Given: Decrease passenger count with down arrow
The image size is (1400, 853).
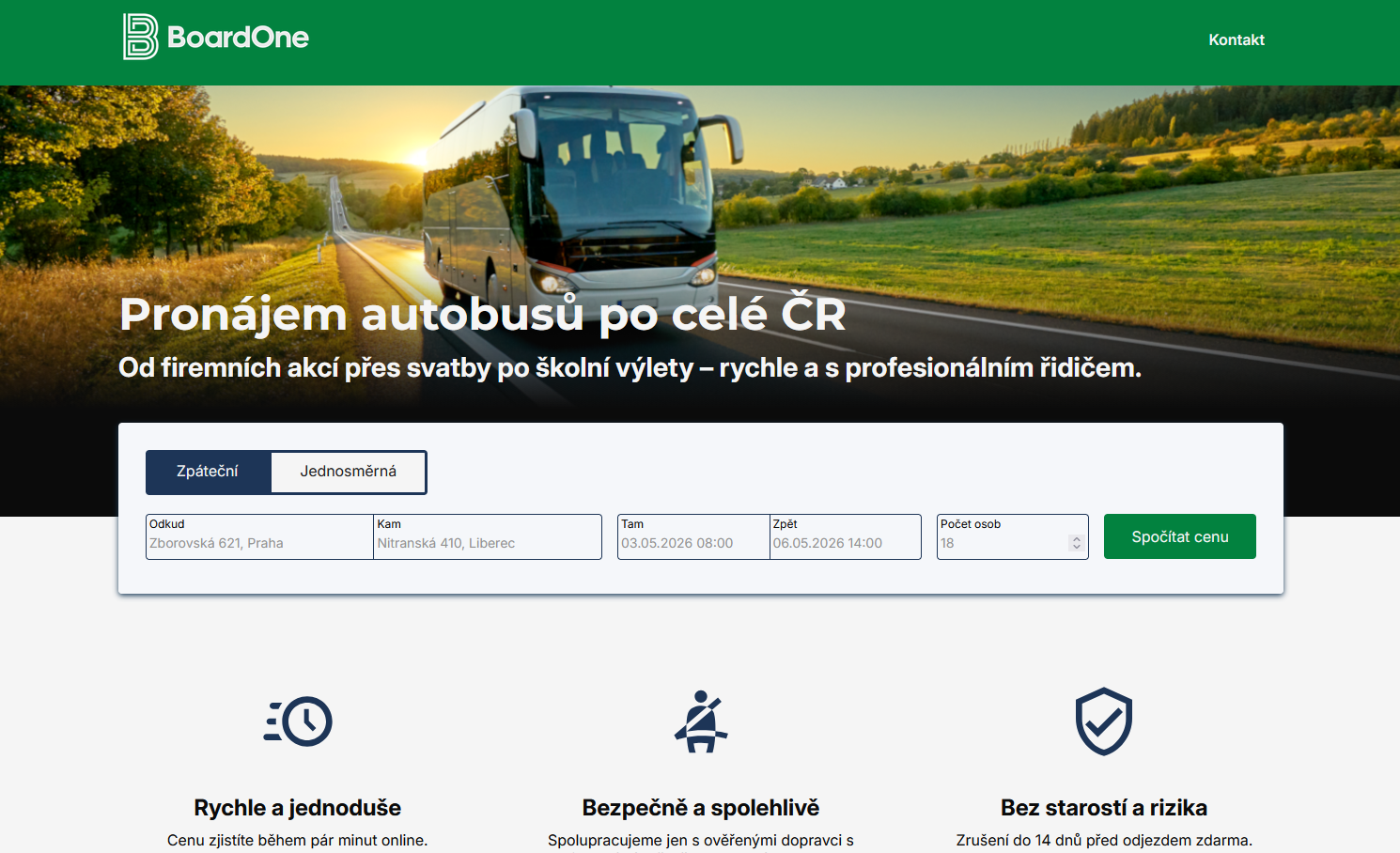Looking at the screenshot, I should (x=1077, y=548).
